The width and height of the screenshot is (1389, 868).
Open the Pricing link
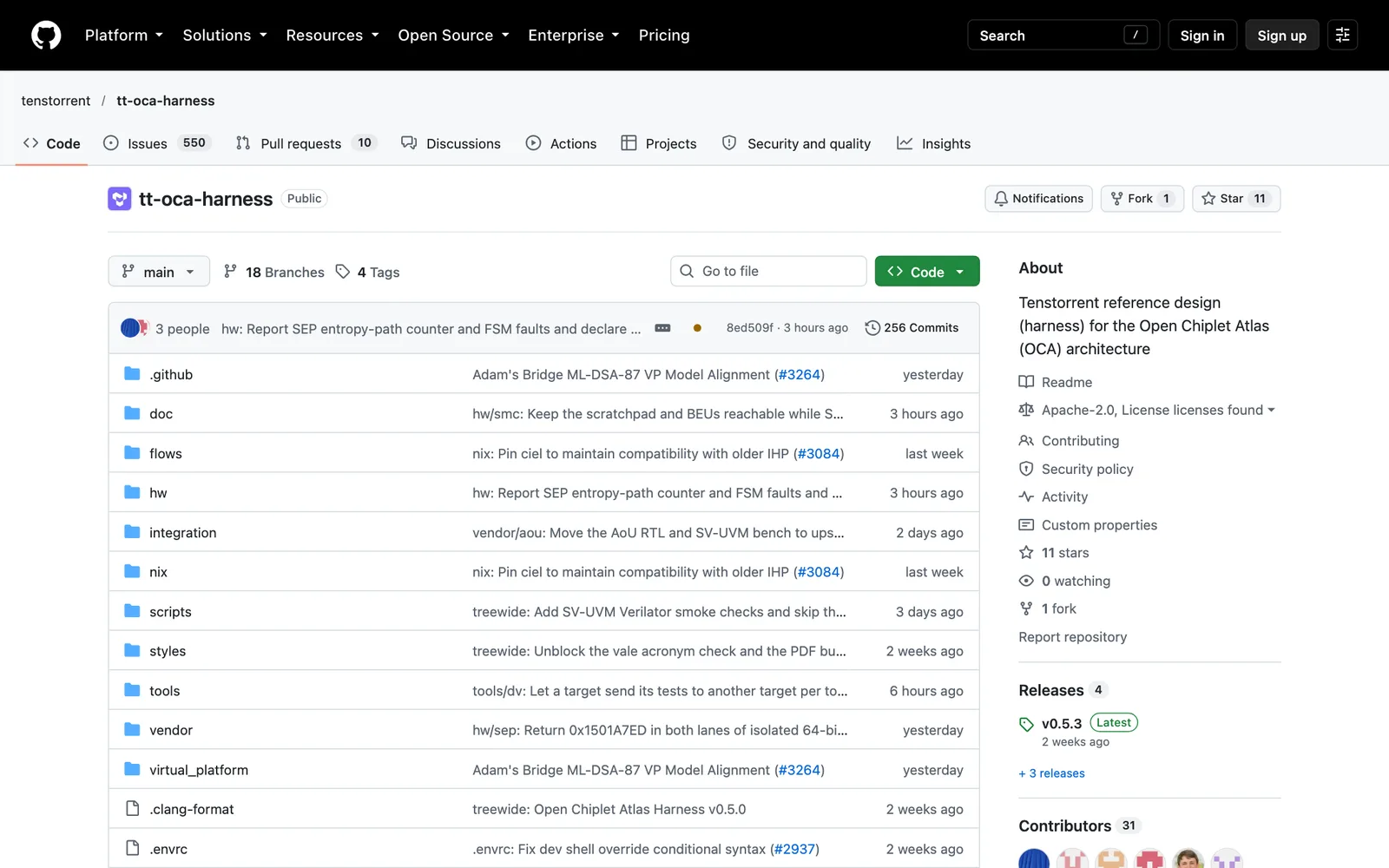(x=664, y=36)
